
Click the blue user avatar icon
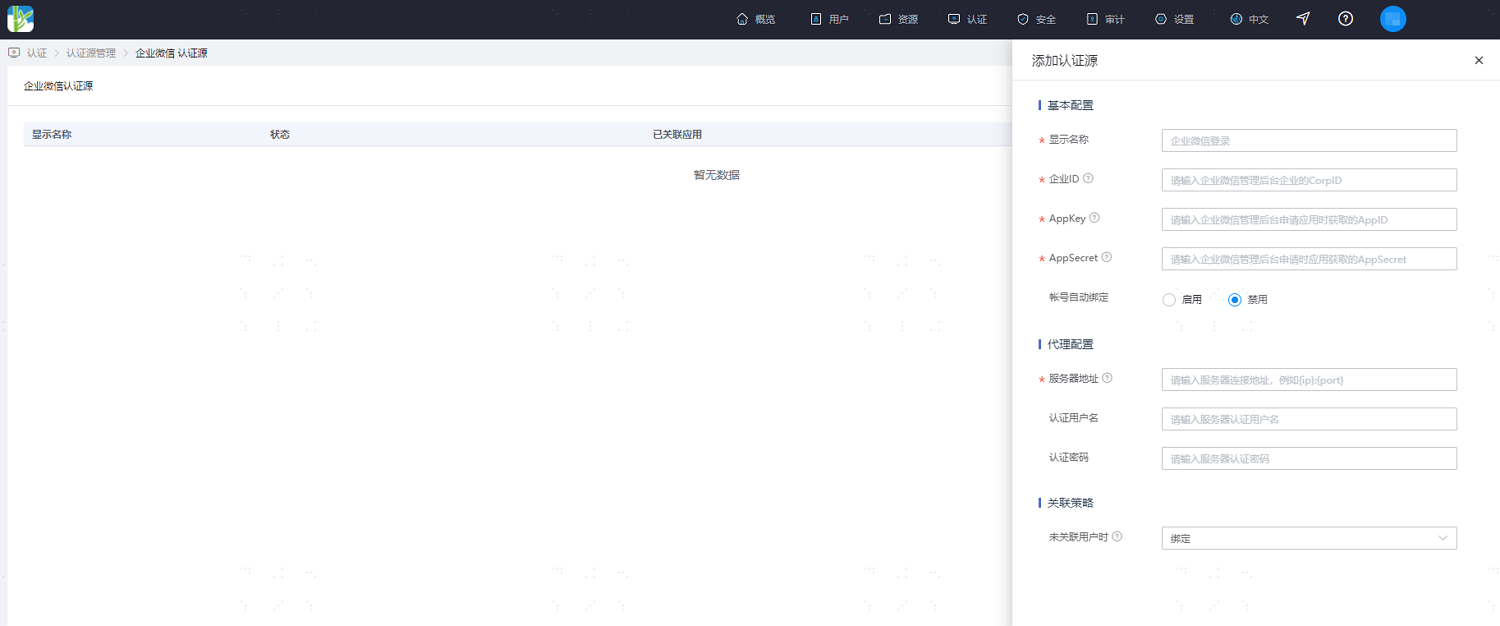point(1393,19)
